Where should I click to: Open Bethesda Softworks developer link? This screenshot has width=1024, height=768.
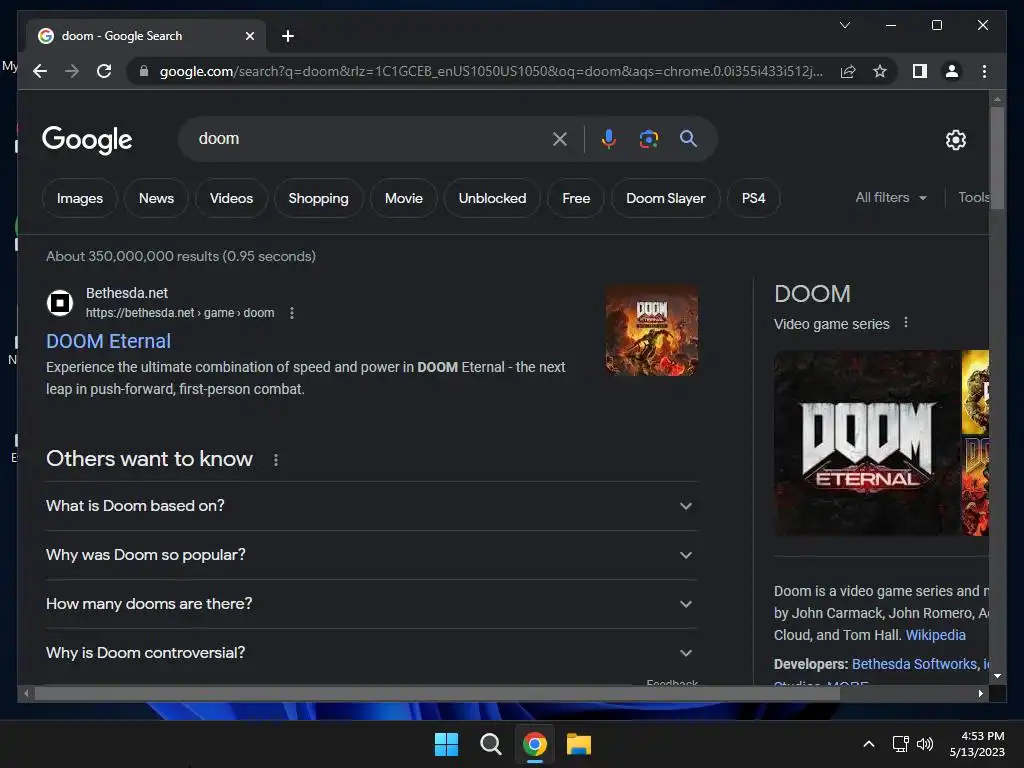tap(914, 664)
